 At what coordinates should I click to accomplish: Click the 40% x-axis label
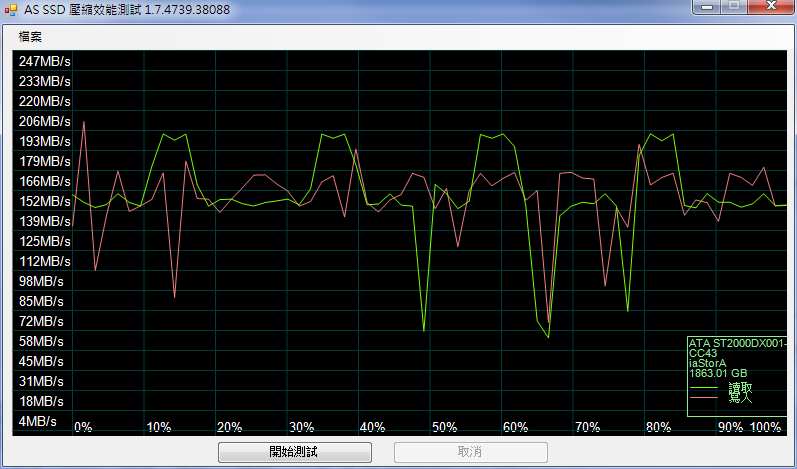(x=372, y=427)
